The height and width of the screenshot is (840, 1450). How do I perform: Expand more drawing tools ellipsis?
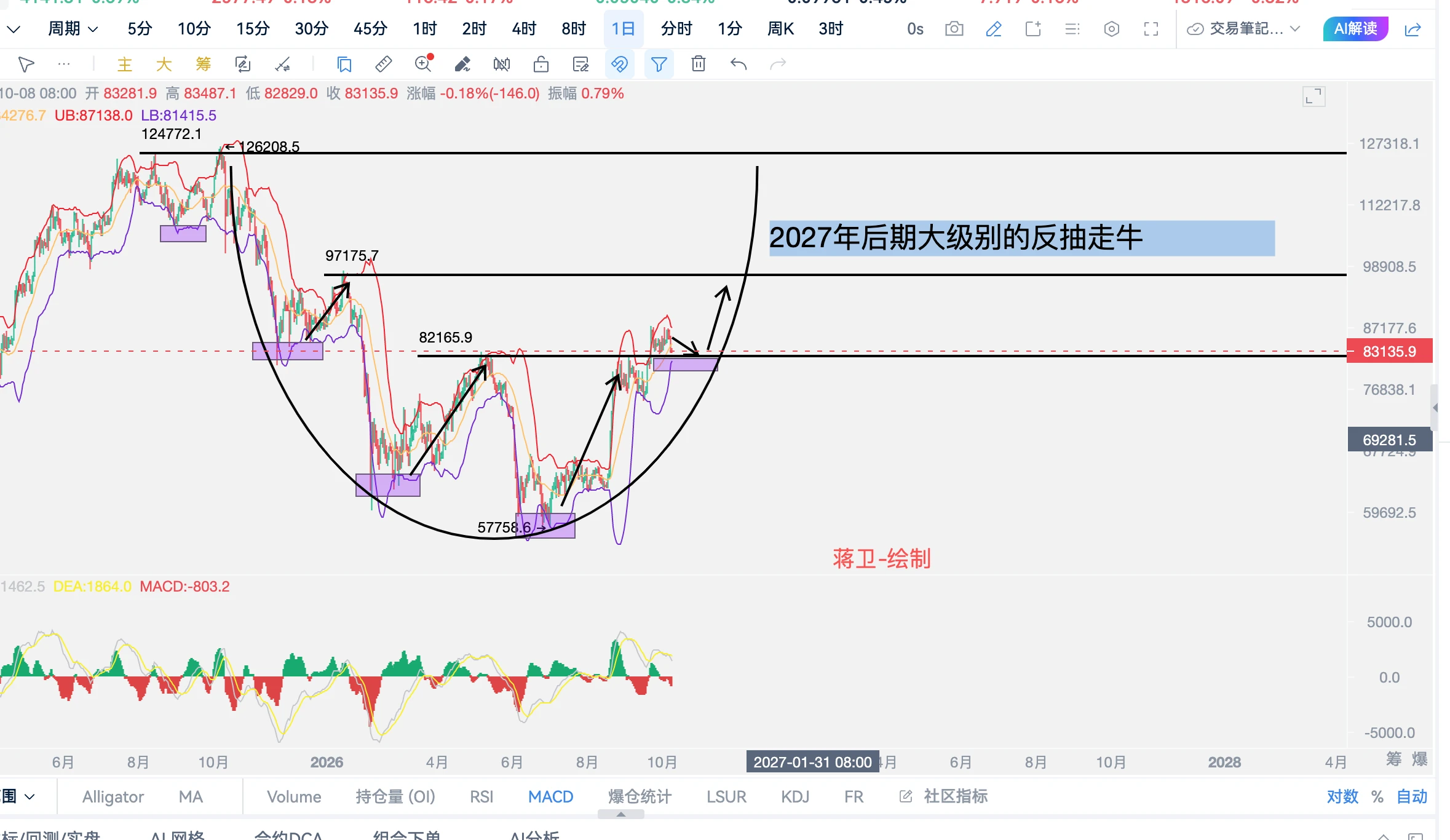63,64
